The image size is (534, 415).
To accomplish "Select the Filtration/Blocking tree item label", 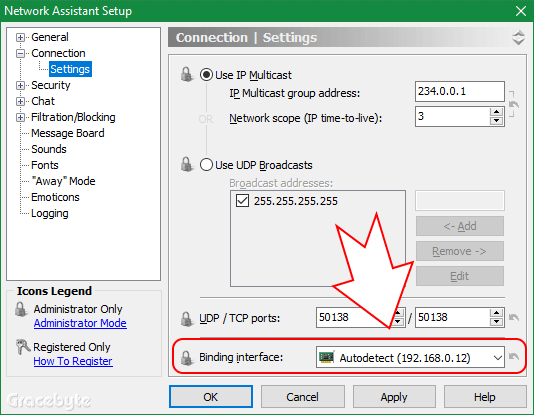I will tap(73, 117).
